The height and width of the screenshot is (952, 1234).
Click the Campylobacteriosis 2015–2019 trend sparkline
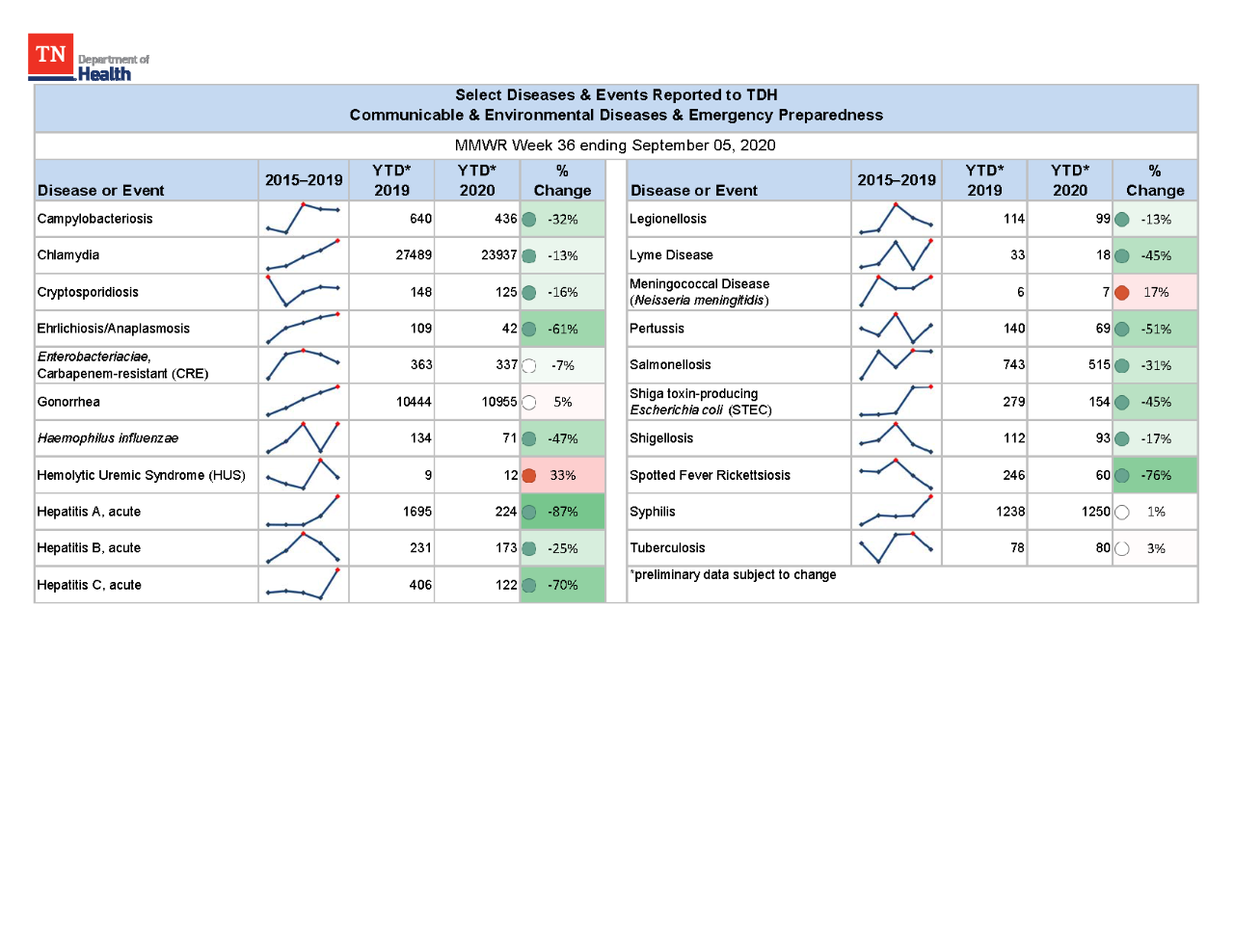[x=303, y=219]
